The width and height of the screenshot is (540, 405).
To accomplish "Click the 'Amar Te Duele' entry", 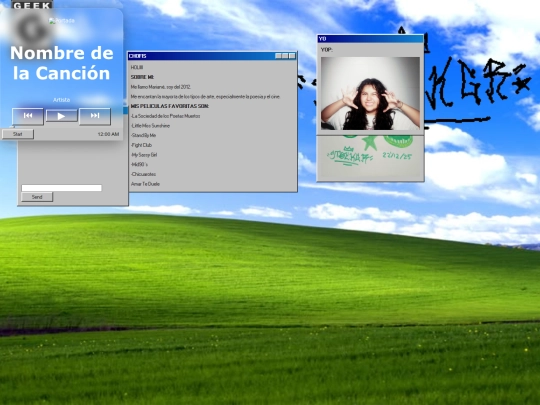I will (145, 184).
